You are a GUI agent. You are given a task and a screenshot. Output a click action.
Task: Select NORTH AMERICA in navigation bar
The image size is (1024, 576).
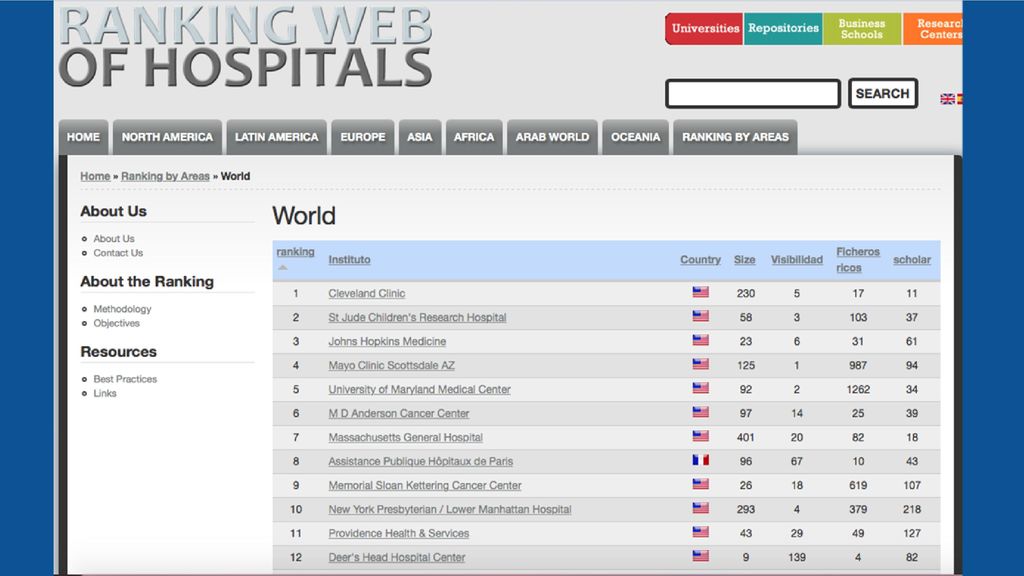click(167, 137)
